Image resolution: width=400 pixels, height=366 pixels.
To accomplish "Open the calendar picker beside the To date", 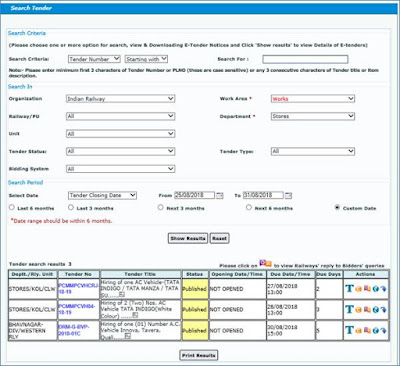I will coord(288,196).
